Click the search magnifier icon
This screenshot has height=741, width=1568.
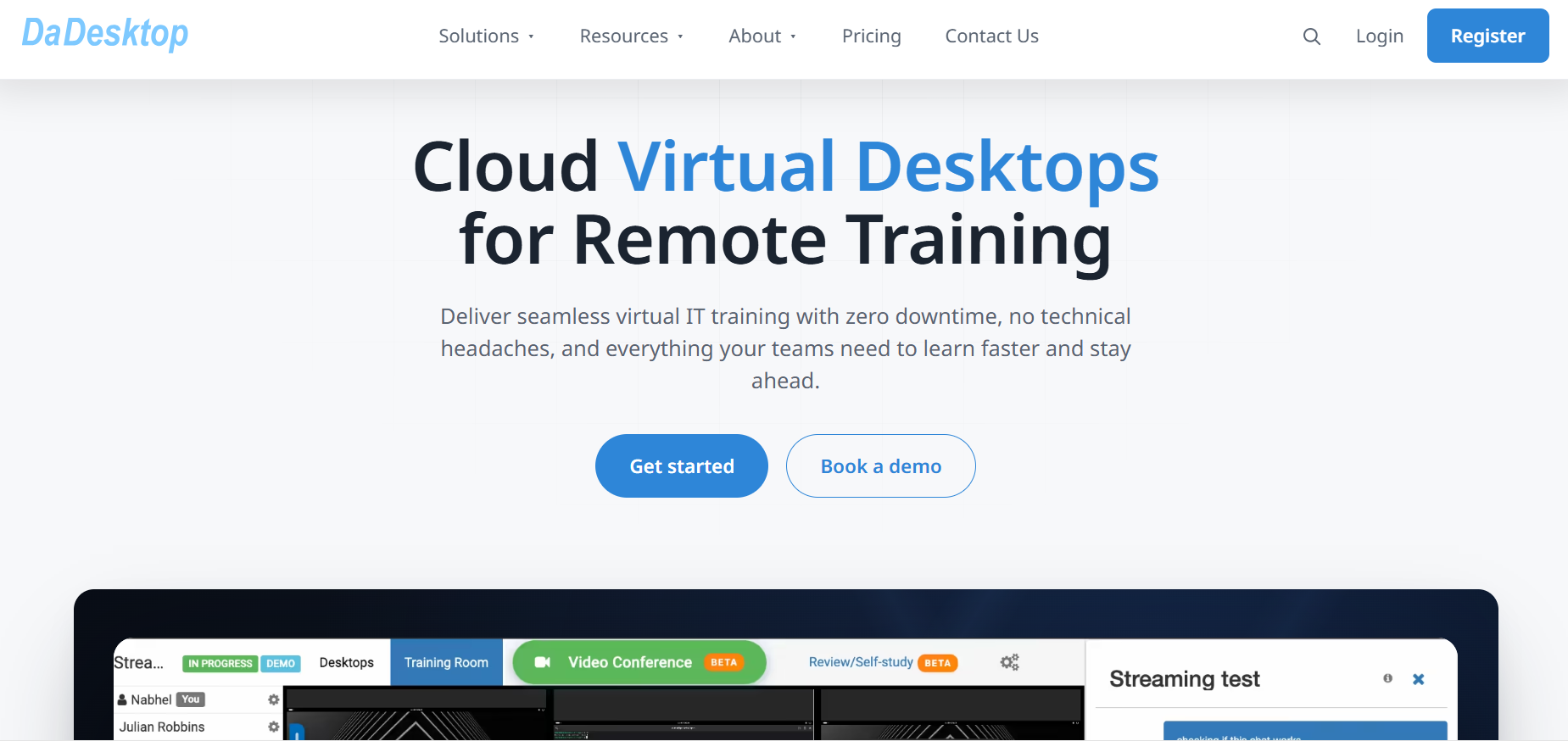pos(1311,36)
